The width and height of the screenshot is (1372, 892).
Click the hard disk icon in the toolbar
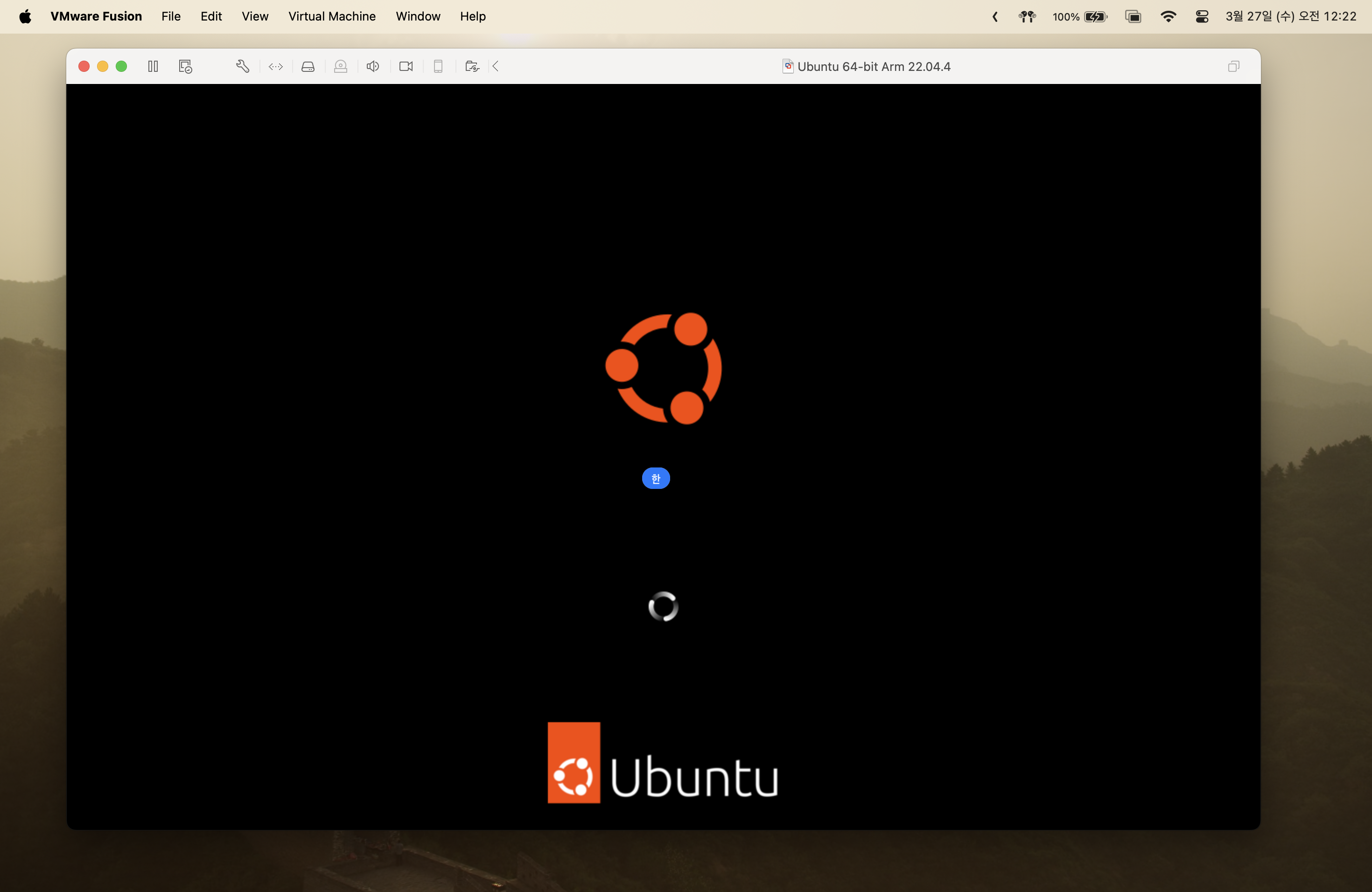(308, 66)
